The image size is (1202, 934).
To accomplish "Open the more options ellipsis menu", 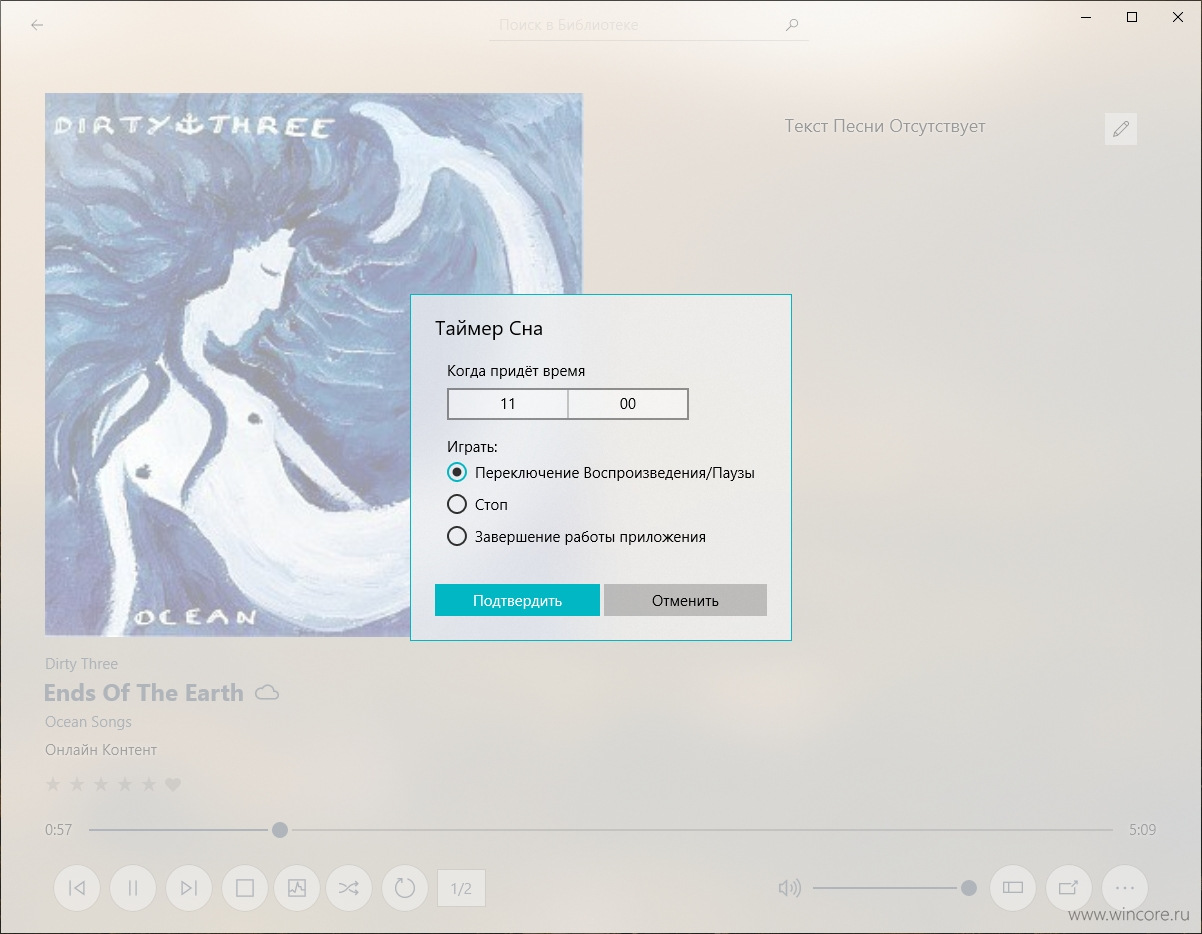I will [x=1125, y=887].
